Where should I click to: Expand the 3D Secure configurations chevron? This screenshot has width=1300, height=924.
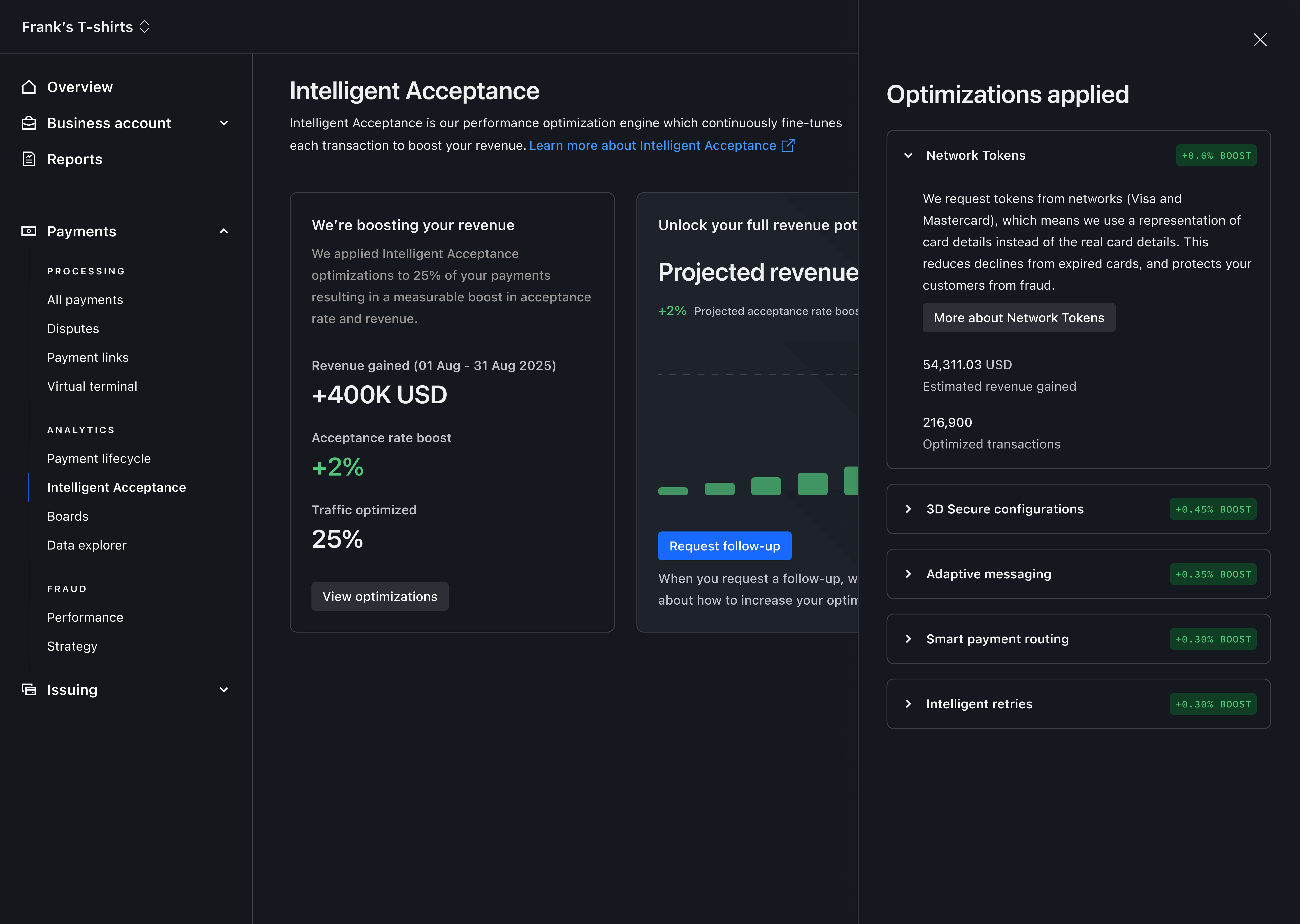tap(908, 509)
